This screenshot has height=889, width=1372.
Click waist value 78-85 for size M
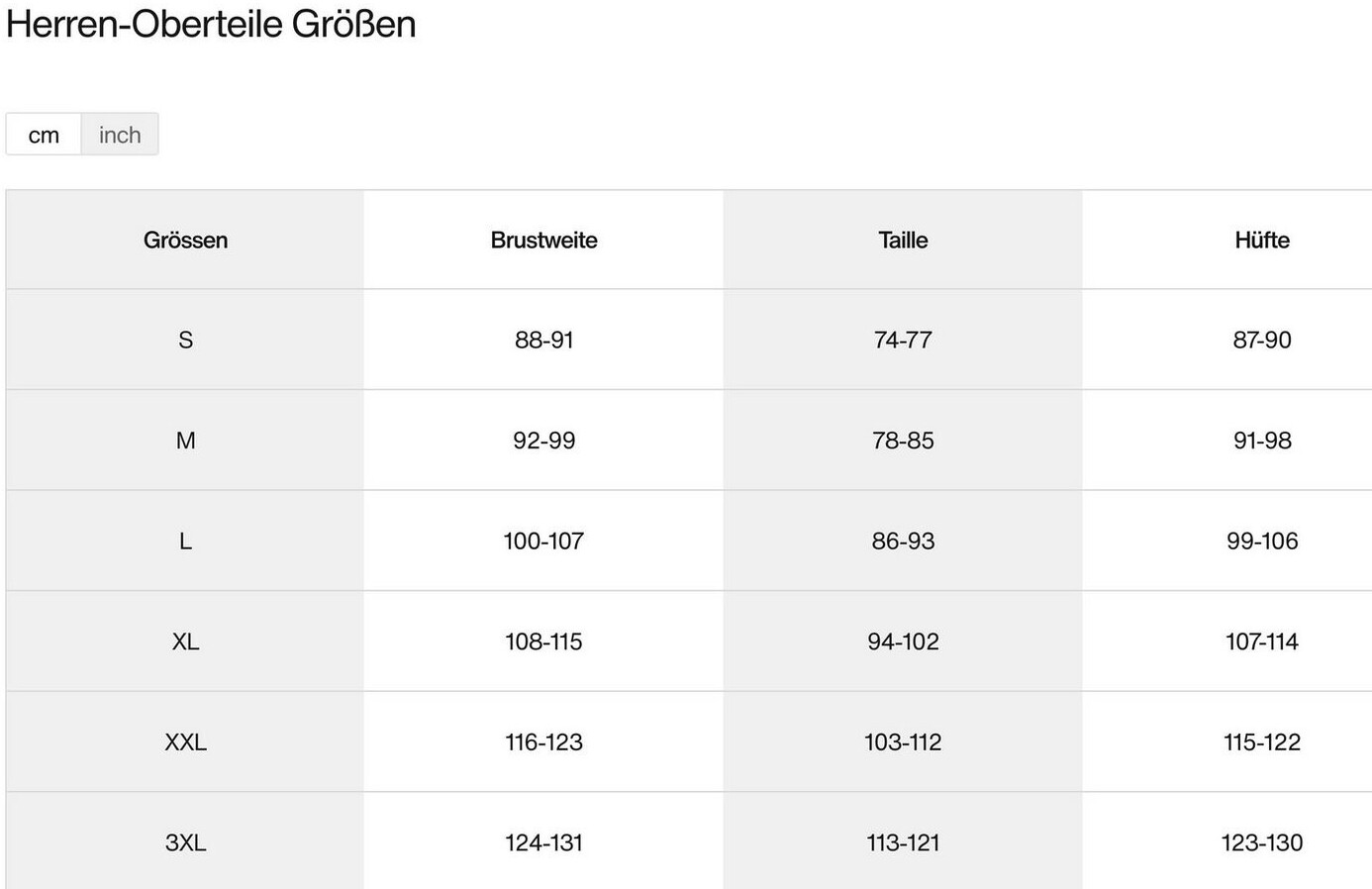point(903,441)
